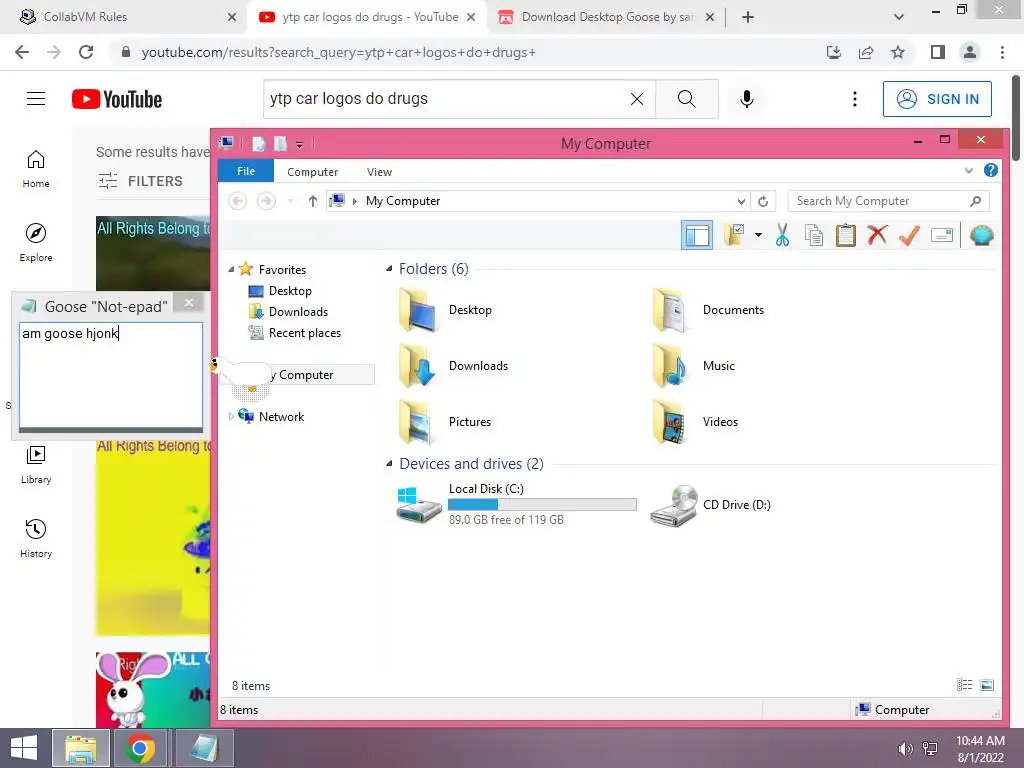Viewport: 1024px width, 768px height.
Task: Click the Local Disk (C:) usage bar
Action: [542, 504]
